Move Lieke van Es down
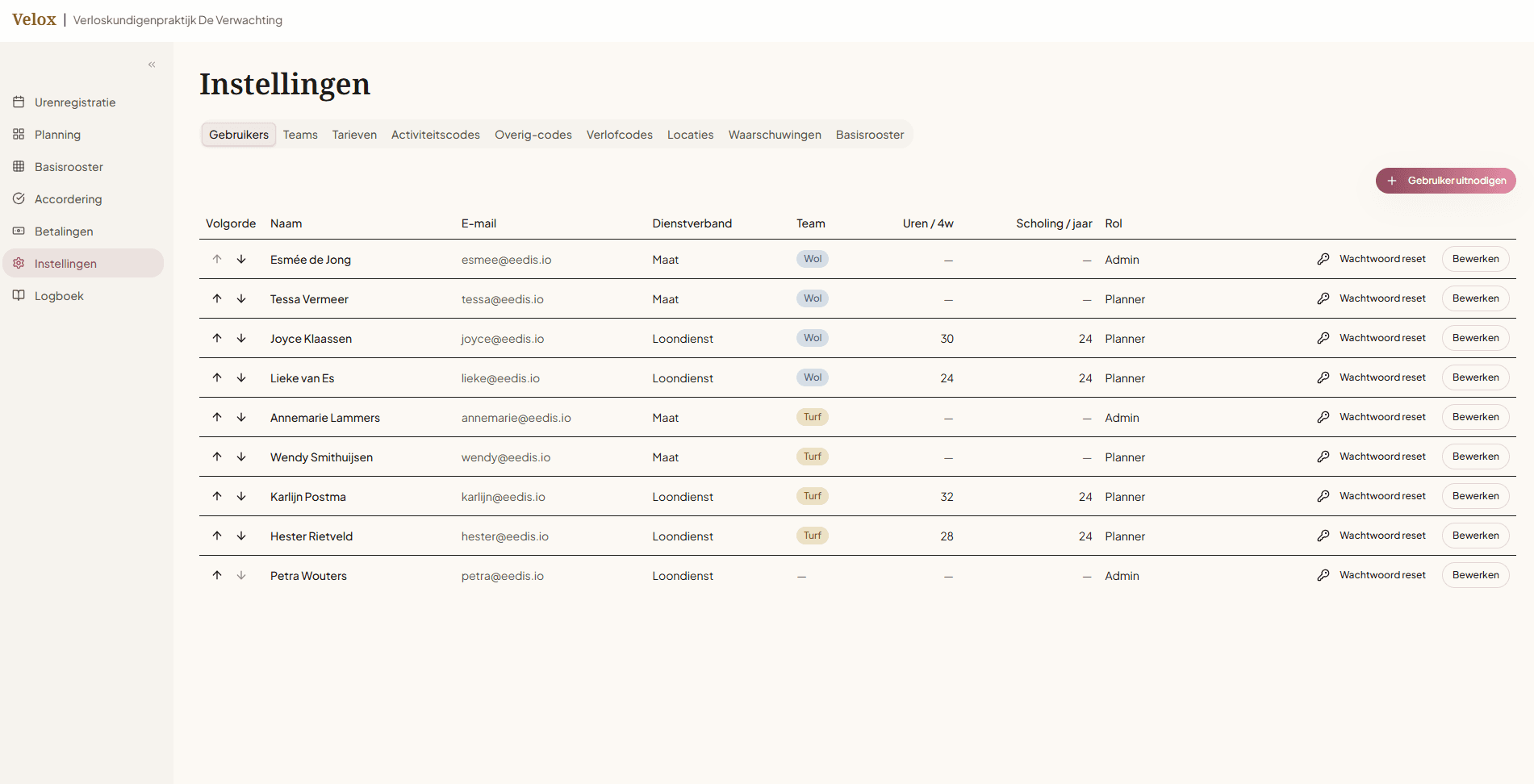 (x=241, y=377)
